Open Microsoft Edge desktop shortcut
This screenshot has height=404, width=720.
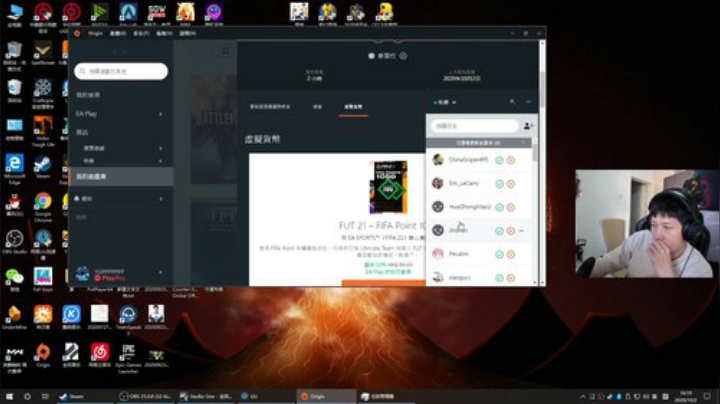[x=14, y=169]
